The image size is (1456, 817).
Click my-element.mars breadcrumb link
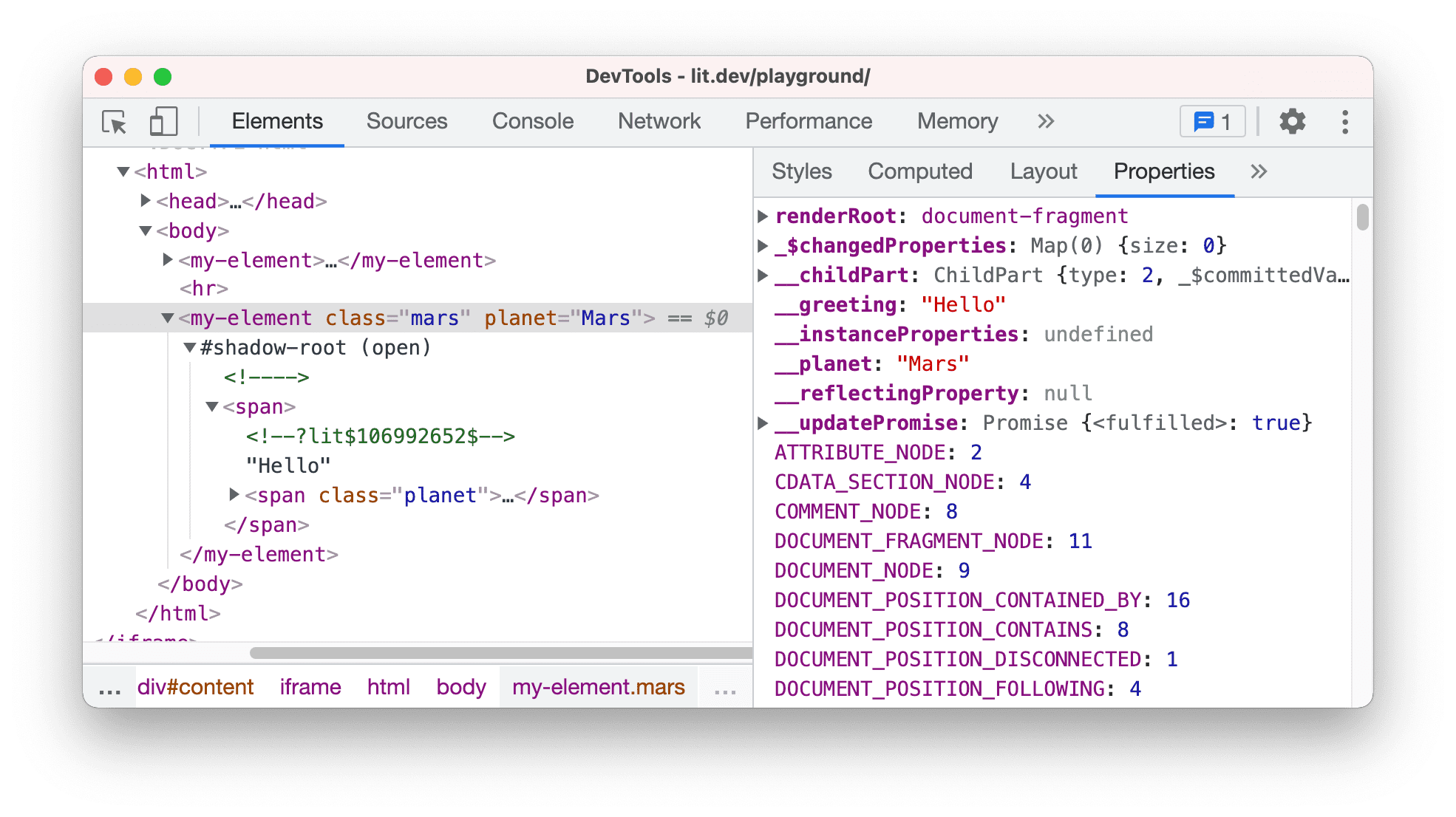(x=598, y=687)
